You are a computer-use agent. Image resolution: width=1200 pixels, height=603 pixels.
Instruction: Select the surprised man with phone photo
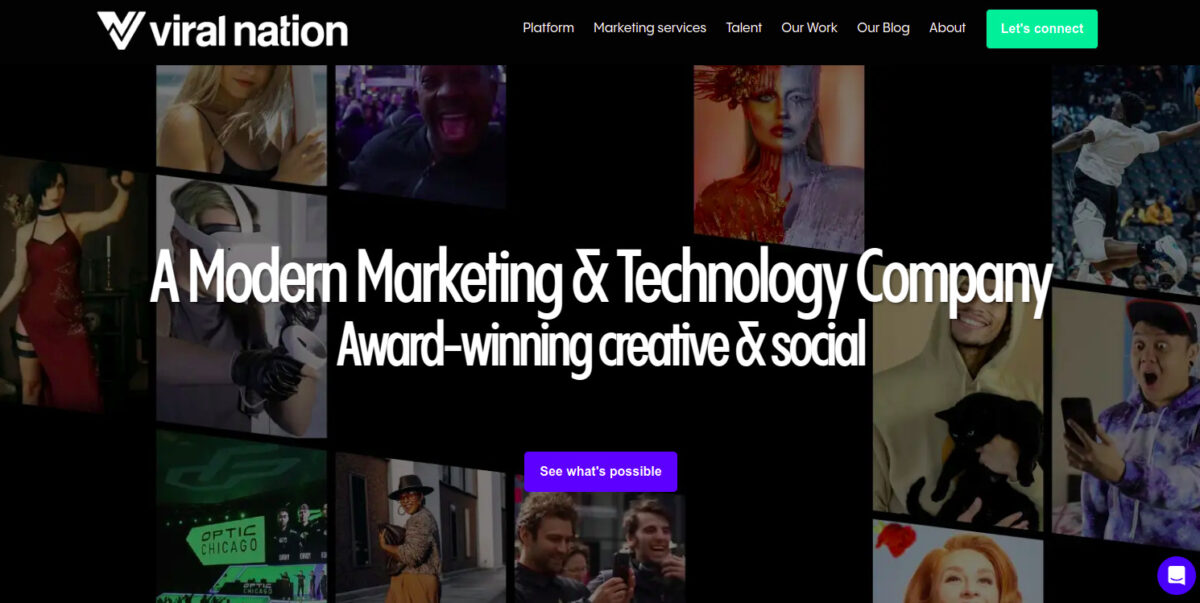pos(1126,420)
